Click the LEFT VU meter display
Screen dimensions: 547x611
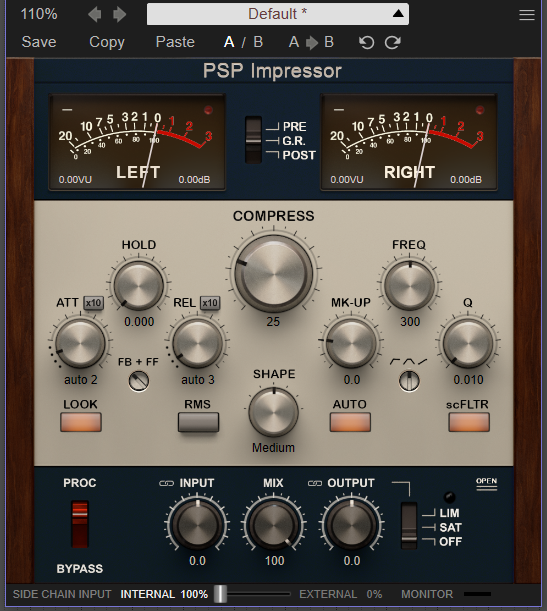pos(137,142)
